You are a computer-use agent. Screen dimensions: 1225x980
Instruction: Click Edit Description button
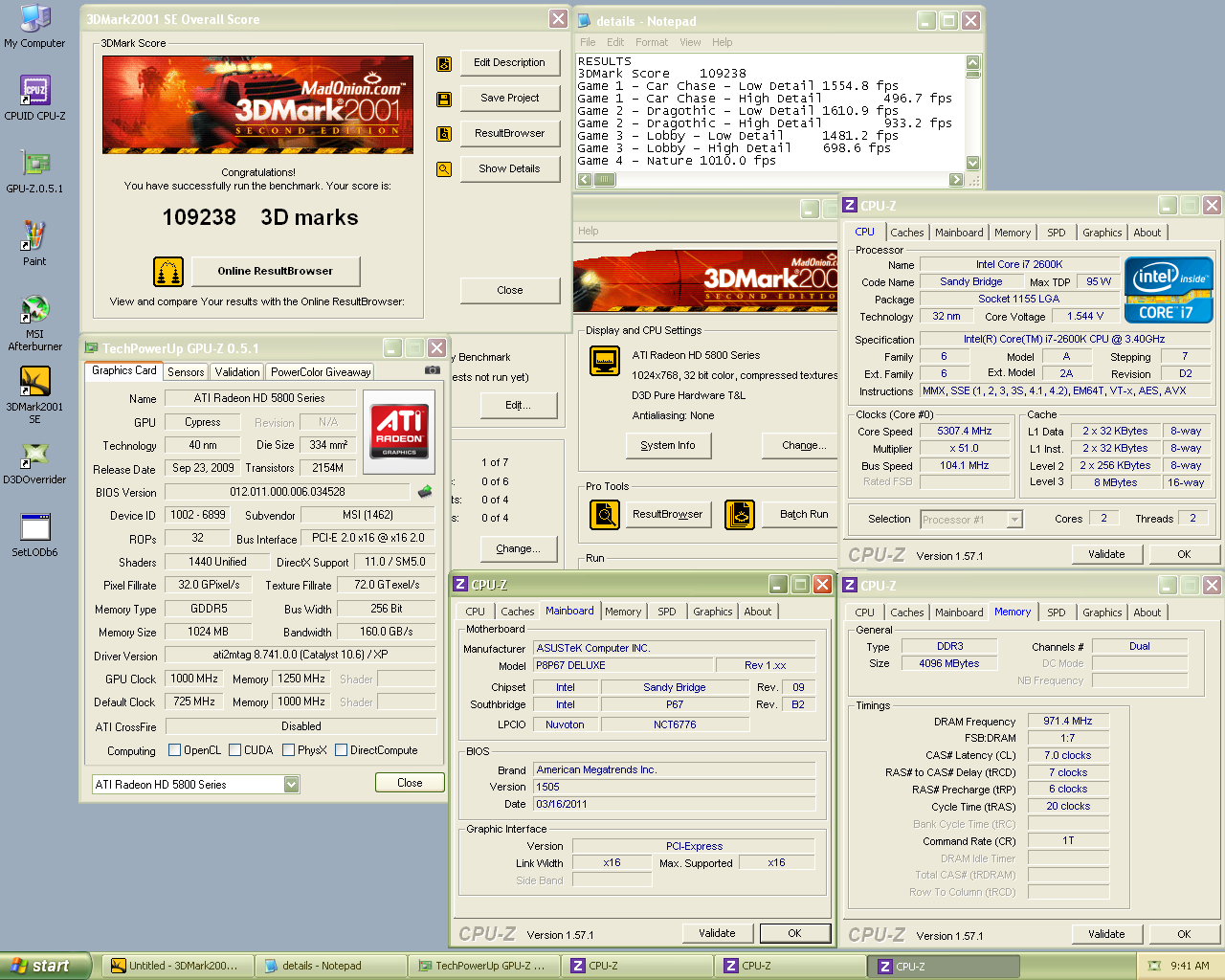510,63
